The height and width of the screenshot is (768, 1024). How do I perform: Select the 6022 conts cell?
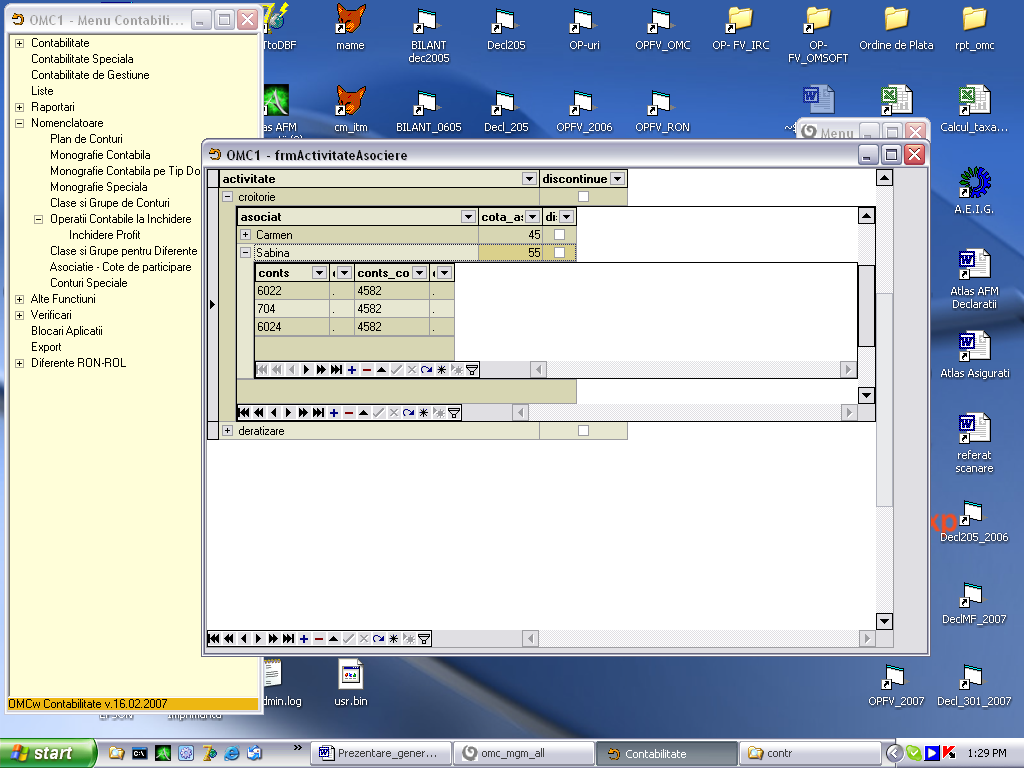[x=292, y=291]
